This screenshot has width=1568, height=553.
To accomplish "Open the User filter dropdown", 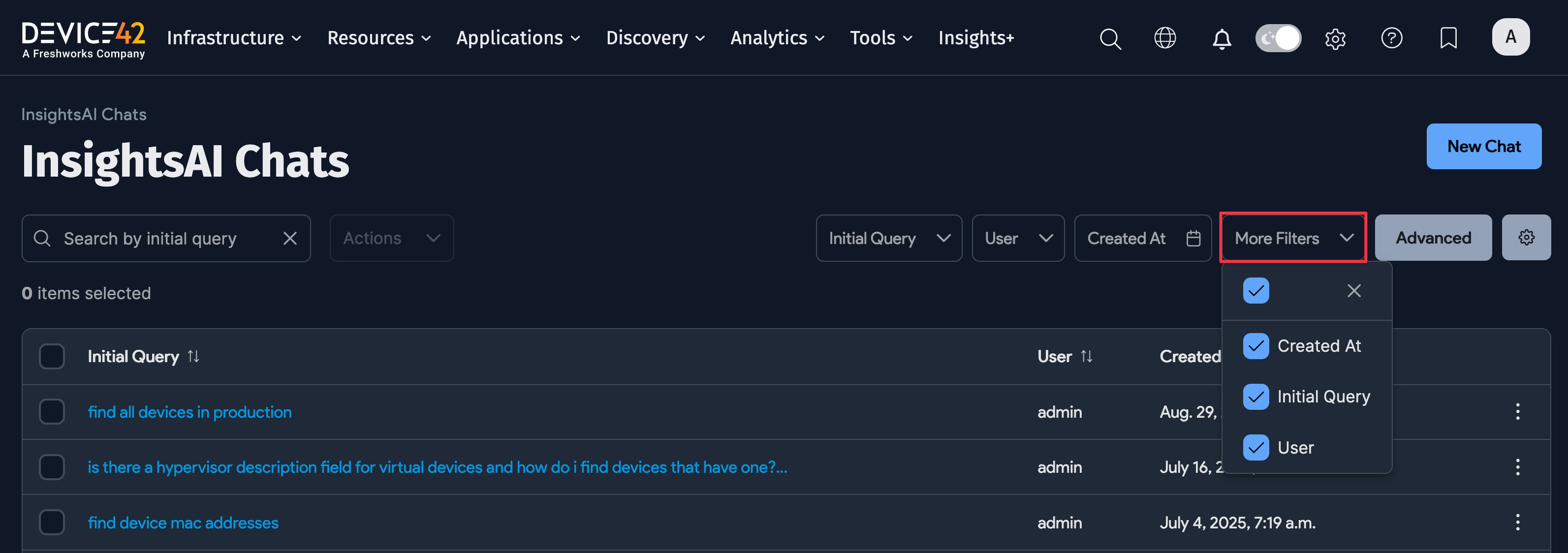I will pyautogui.click(x=1018, y=238).
